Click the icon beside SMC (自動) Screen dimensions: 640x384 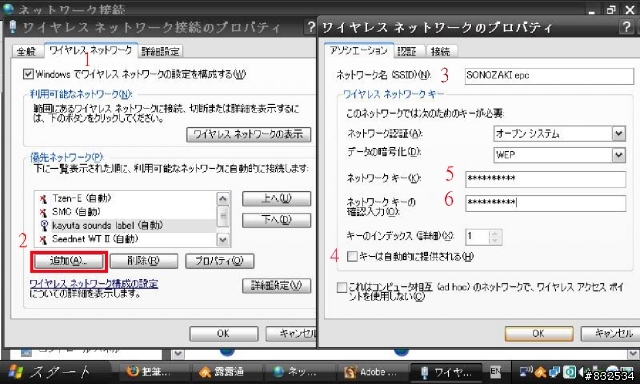[x=43, y=212]
